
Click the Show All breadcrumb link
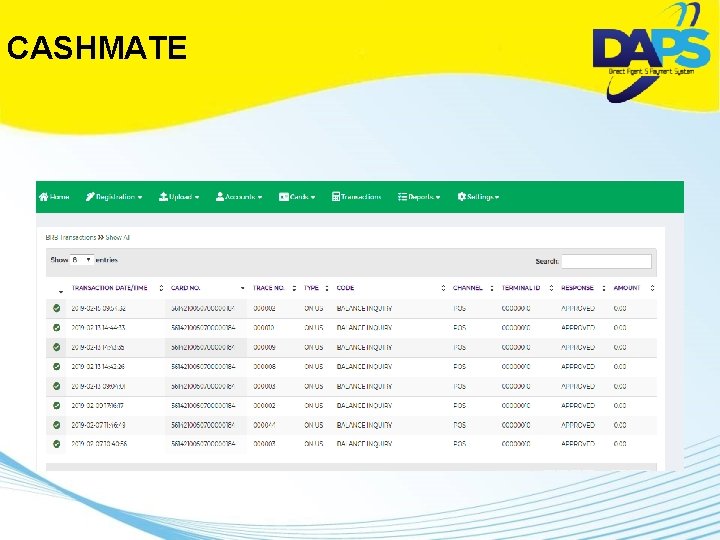tap(118, 237)
